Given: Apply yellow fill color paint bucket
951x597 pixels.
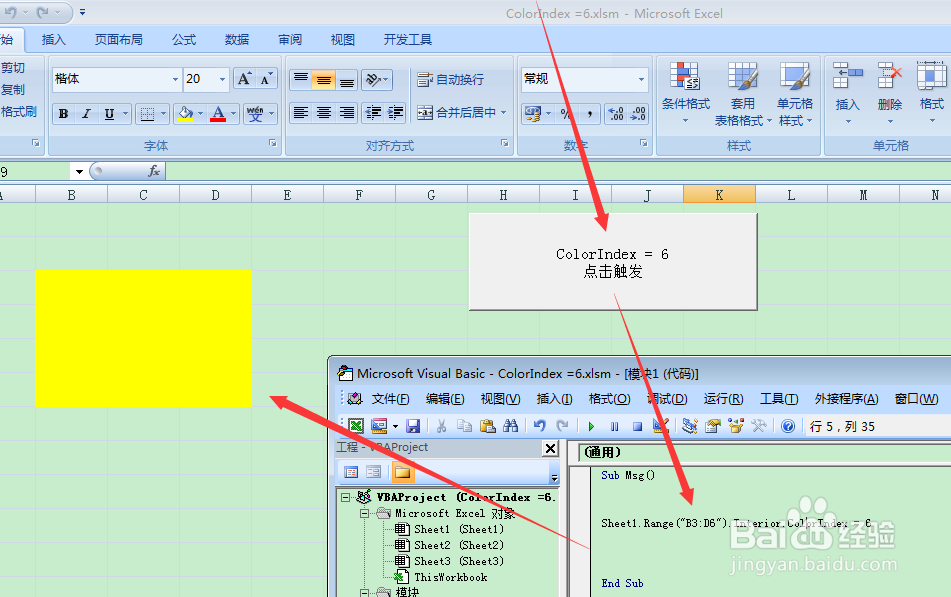Looking at the screenshot, I should [185, 113].
